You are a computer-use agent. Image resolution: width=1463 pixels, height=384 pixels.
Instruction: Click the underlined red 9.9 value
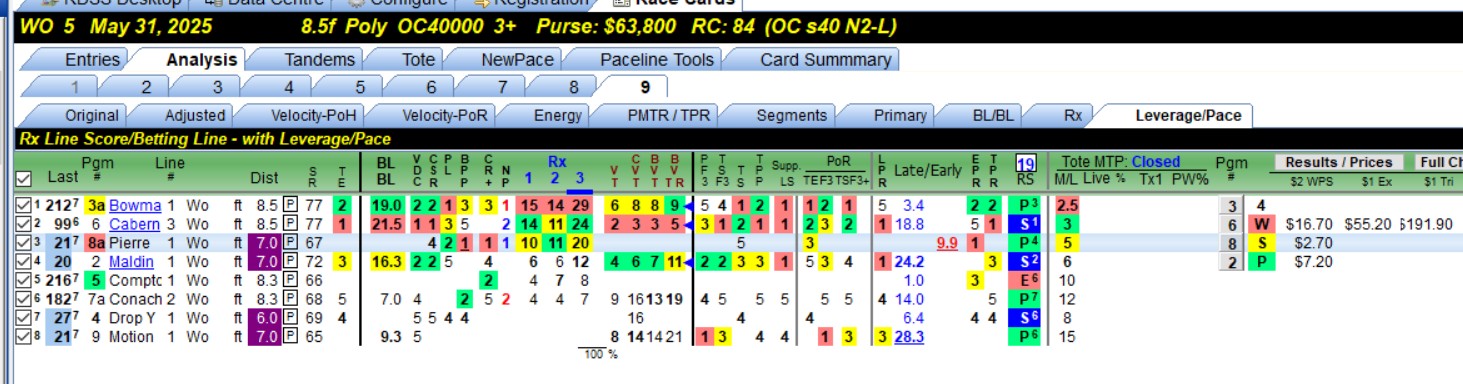pyautogui.click(x=947, y=243)
